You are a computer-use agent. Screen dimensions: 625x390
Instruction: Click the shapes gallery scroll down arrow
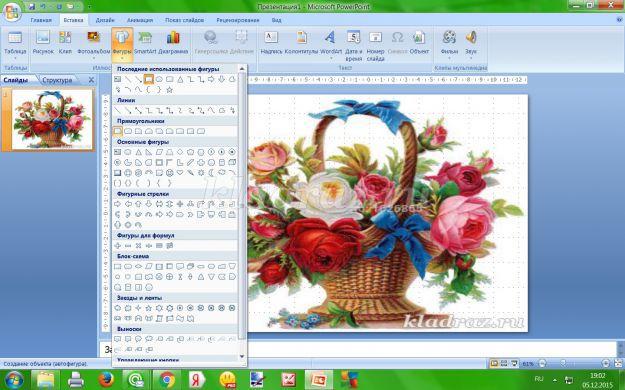(242, 356)
